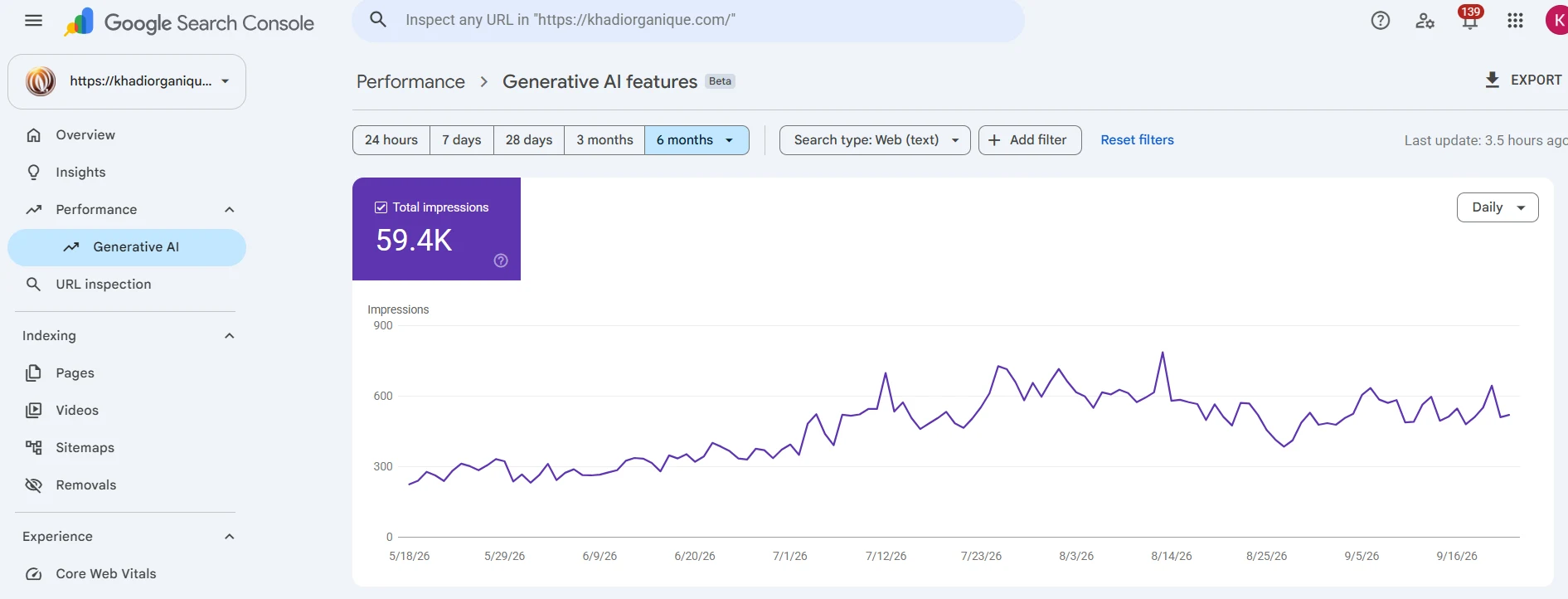This screenshot has width=1568, height=599.
Task: Select the 7 days range tab
Action: pyautogui.click(x=462, y=140)
